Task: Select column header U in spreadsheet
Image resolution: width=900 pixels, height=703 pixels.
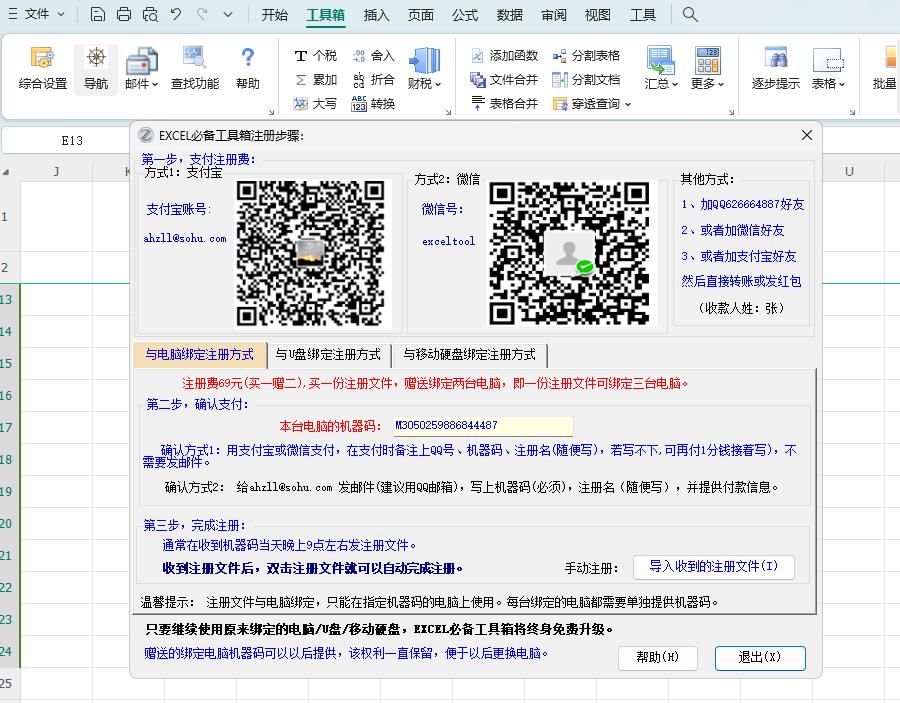Action: click(849, 171)
